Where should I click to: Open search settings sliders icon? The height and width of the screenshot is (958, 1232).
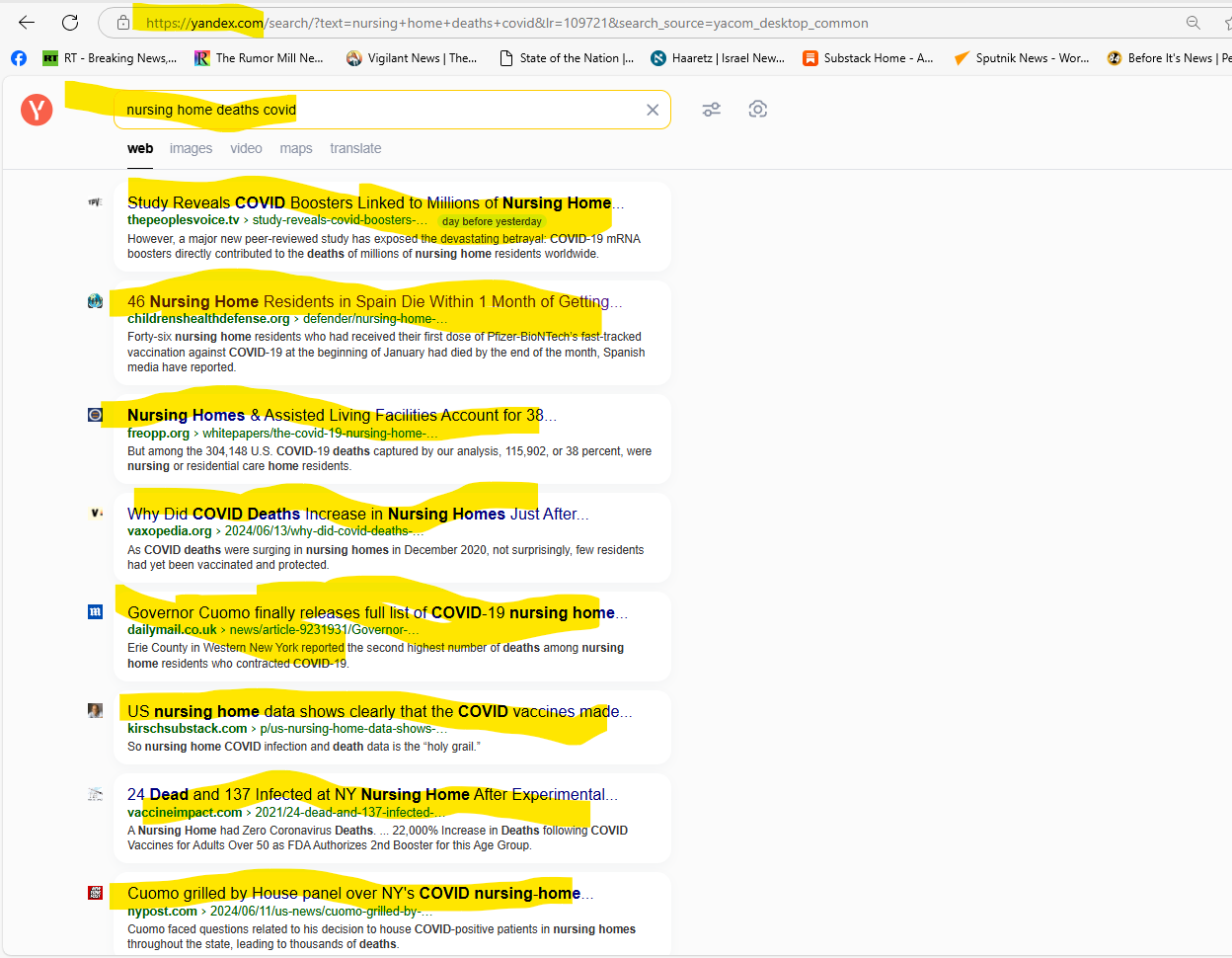point(712,110)
